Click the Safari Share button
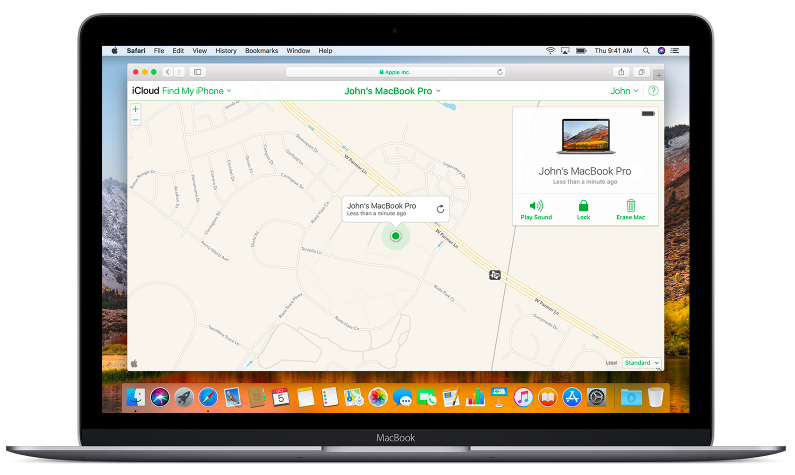795x475 pixels. point(621,72)
